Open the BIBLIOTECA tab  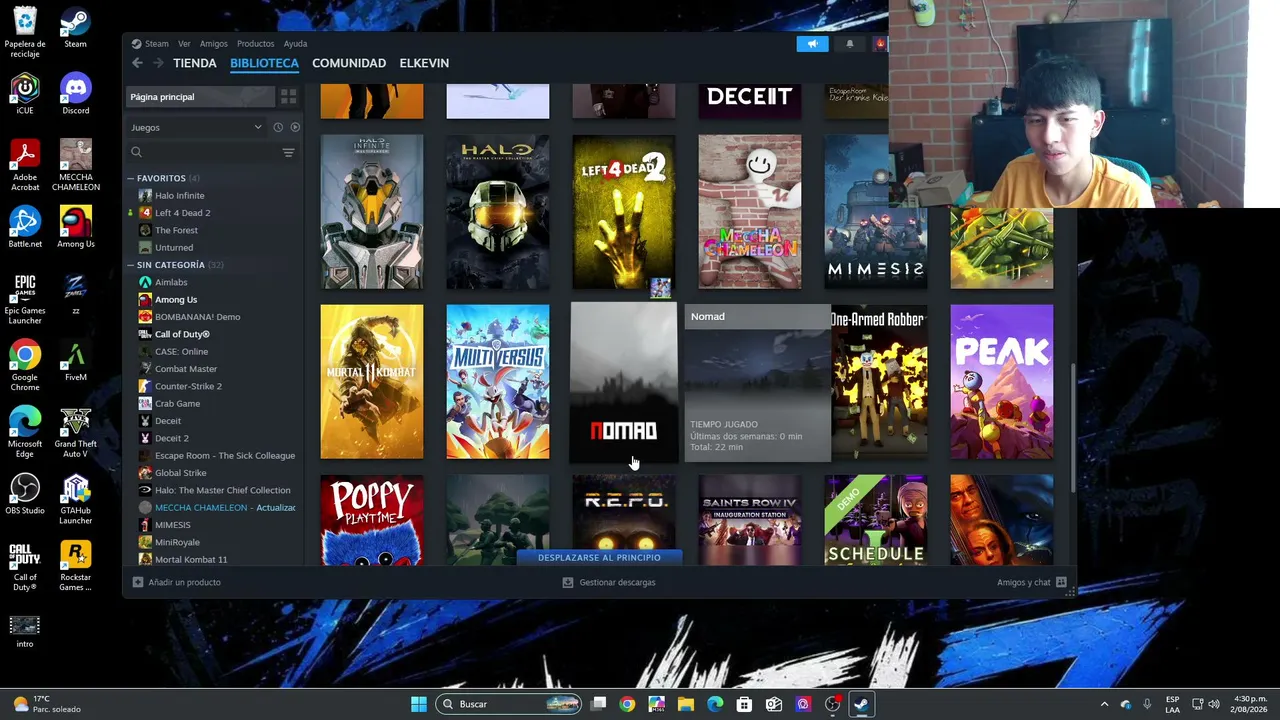pos(264,63)
